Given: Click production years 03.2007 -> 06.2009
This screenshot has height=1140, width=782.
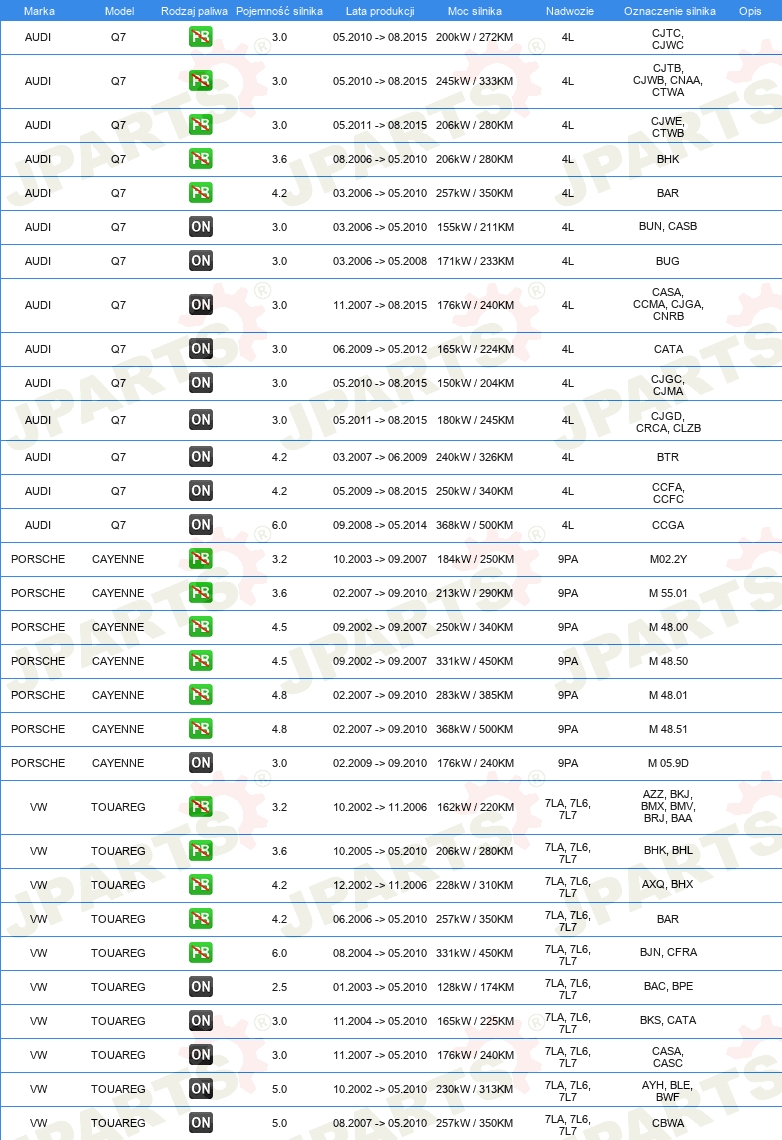Looking at the screenshot, I should tap(380, 457).
